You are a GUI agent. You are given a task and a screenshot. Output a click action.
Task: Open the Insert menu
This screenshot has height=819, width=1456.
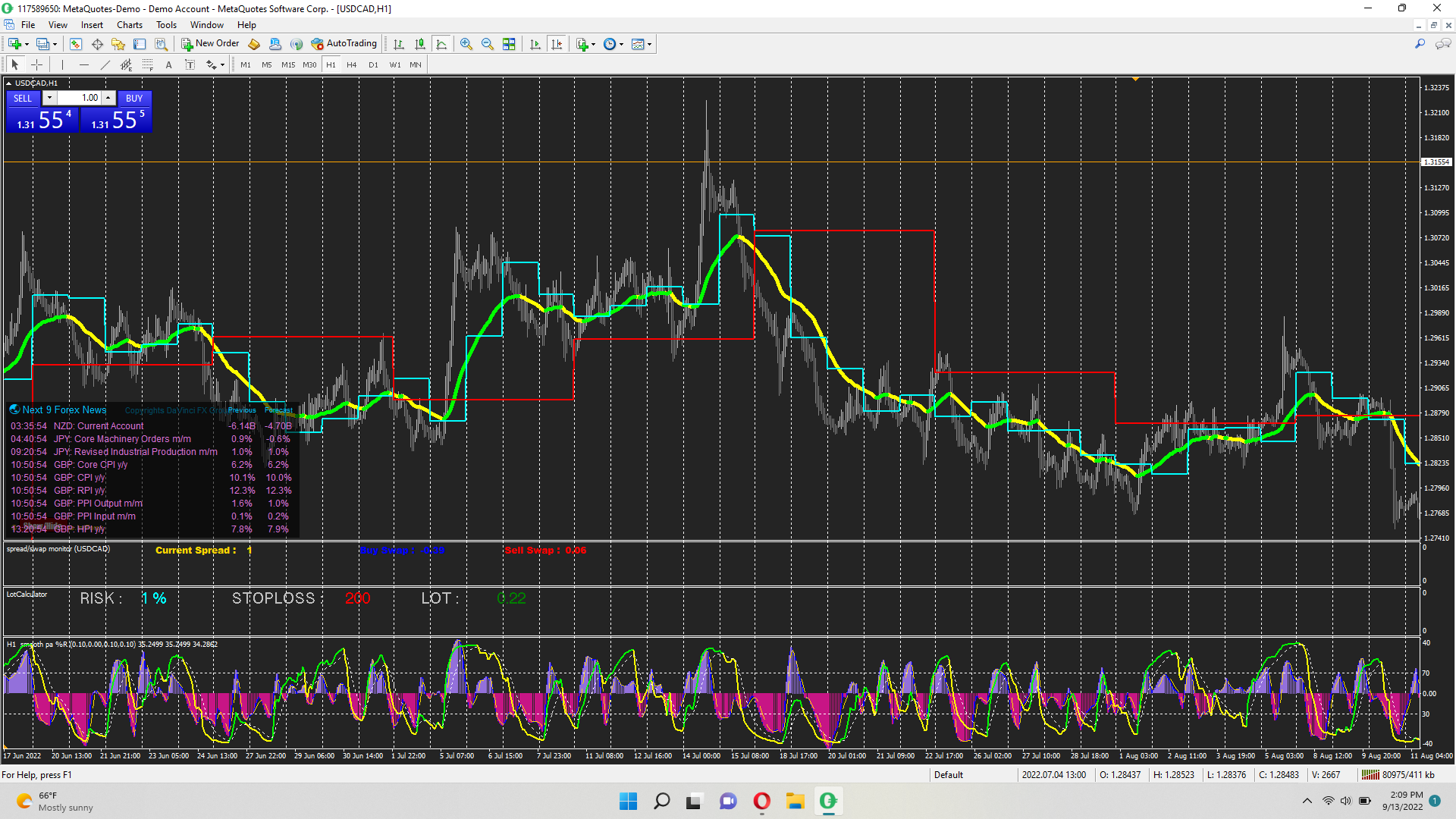pyautogui.click(x=92, y=25)
